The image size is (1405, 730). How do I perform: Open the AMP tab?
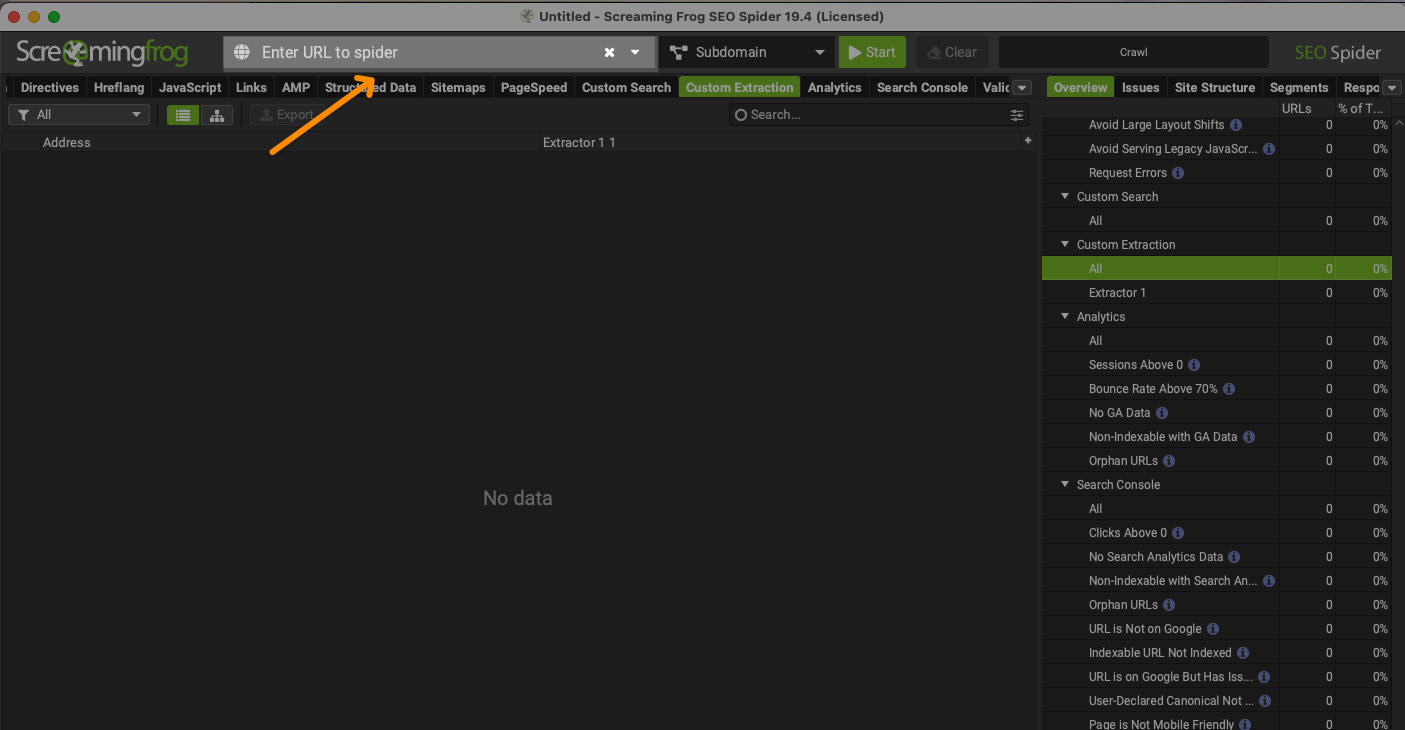coord(296,87)
